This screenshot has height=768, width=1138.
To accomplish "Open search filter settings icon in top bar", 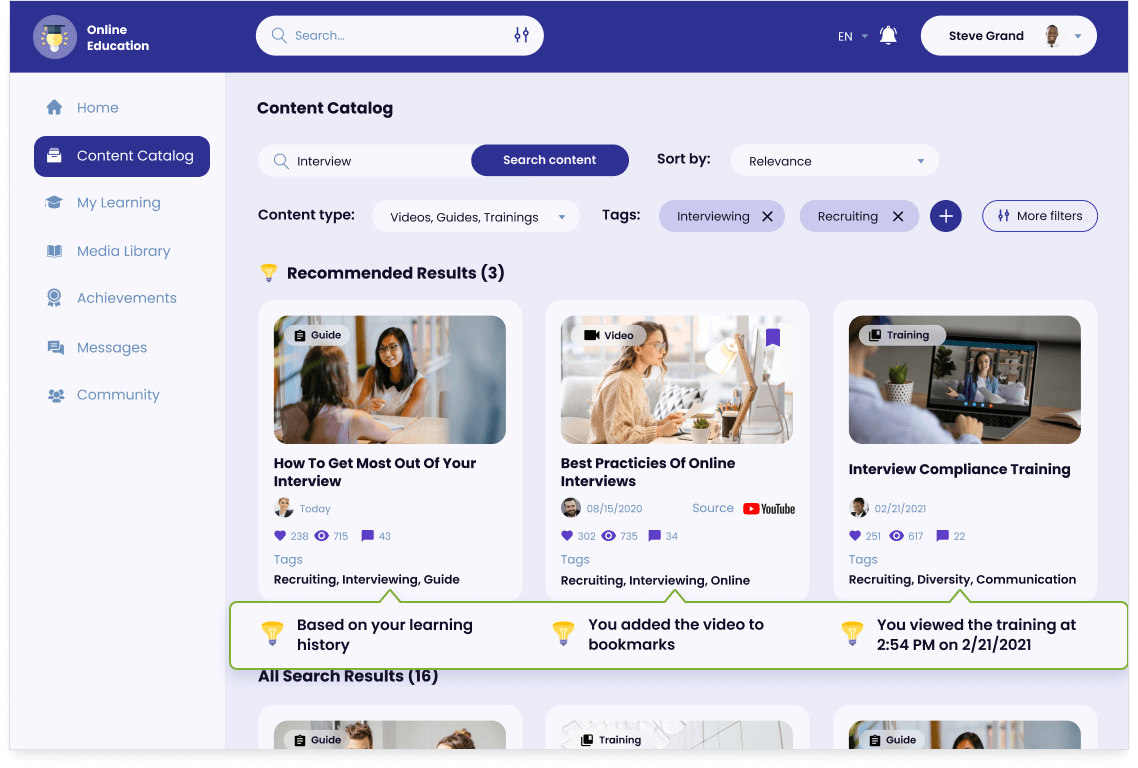I will point(521,35).
